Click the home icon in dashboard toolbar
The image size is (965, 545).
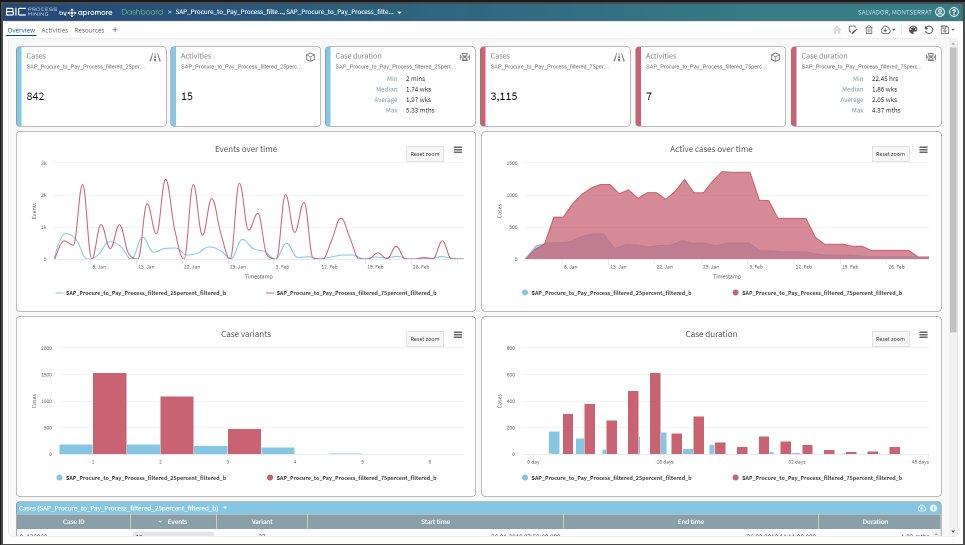pyautogui.click(x=837, y=30)
